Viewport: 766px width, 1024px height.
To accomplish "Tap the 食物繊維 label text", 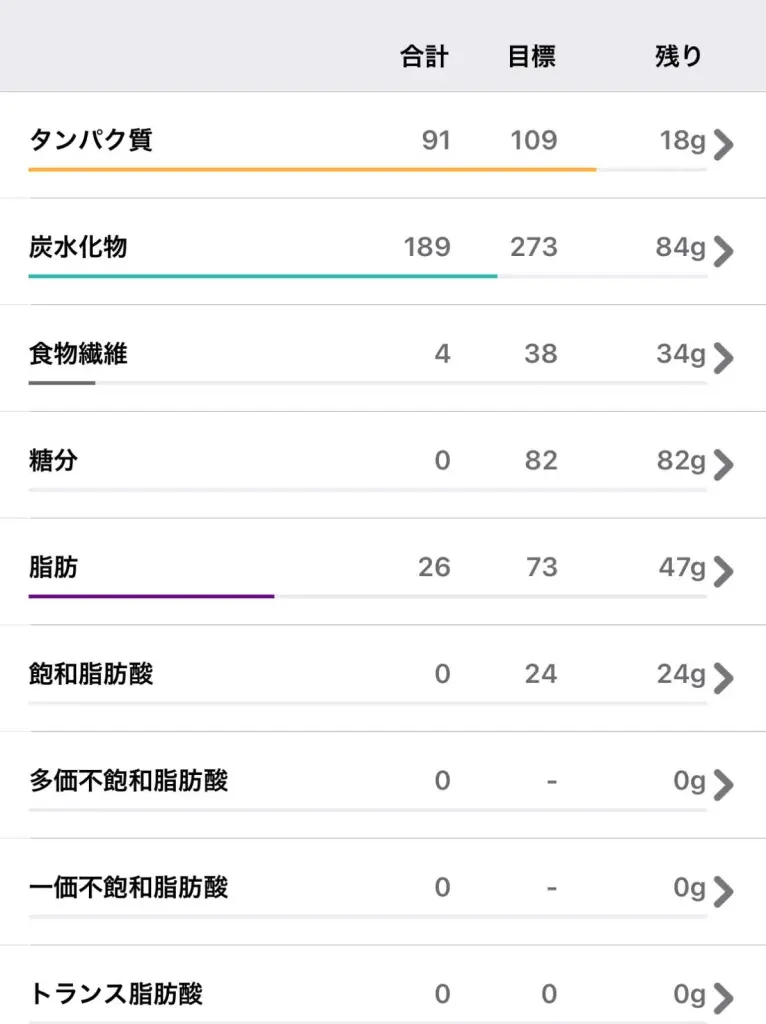I will (78, 354).
